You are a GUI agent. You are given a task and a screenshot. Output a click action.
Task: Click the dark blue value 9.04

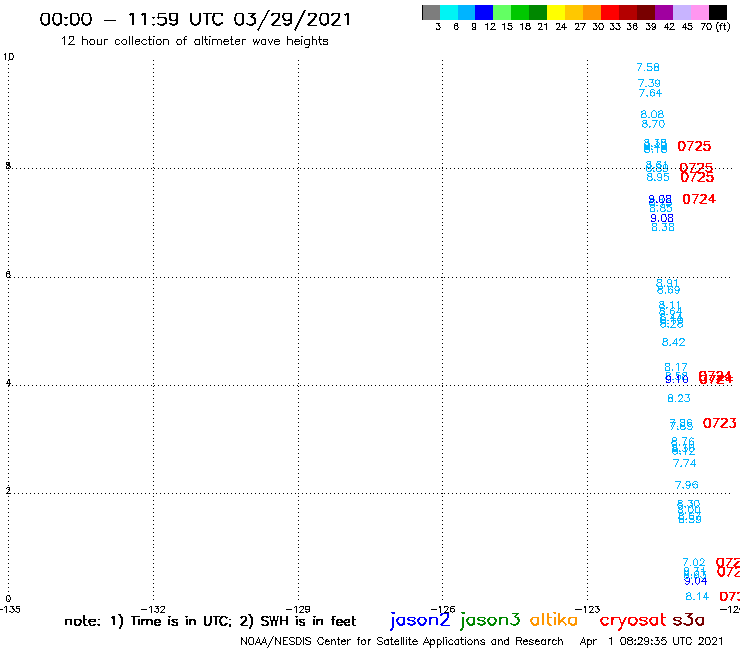pos(696,581)
